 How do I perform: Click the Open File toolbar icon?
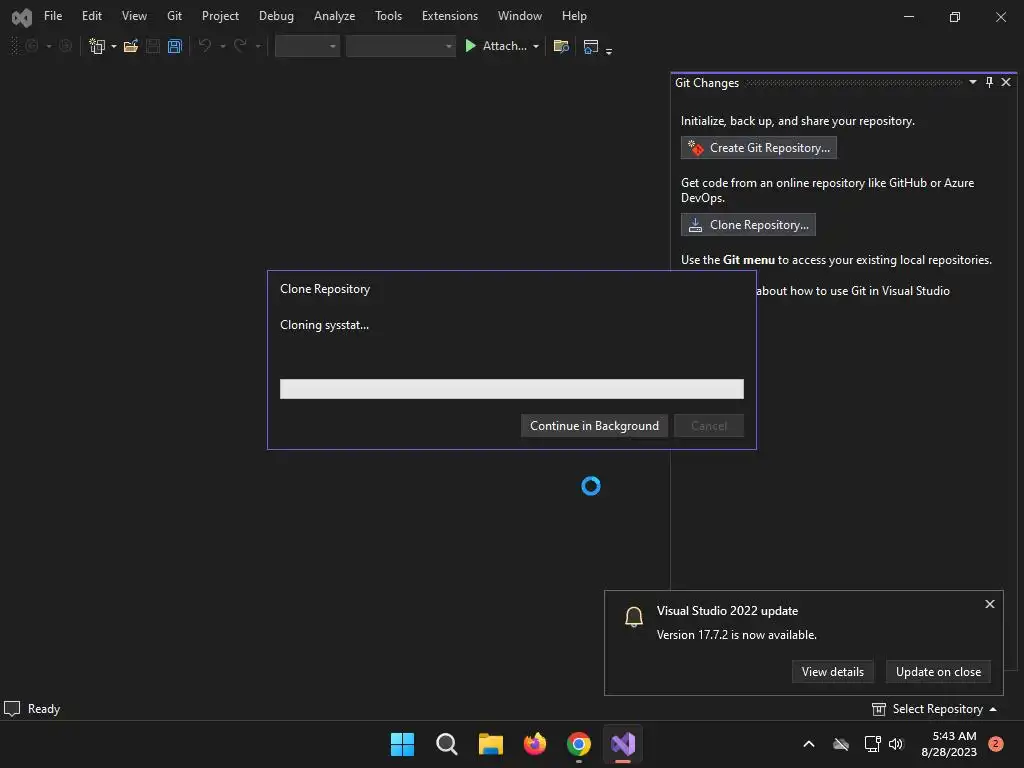point(131,46)
